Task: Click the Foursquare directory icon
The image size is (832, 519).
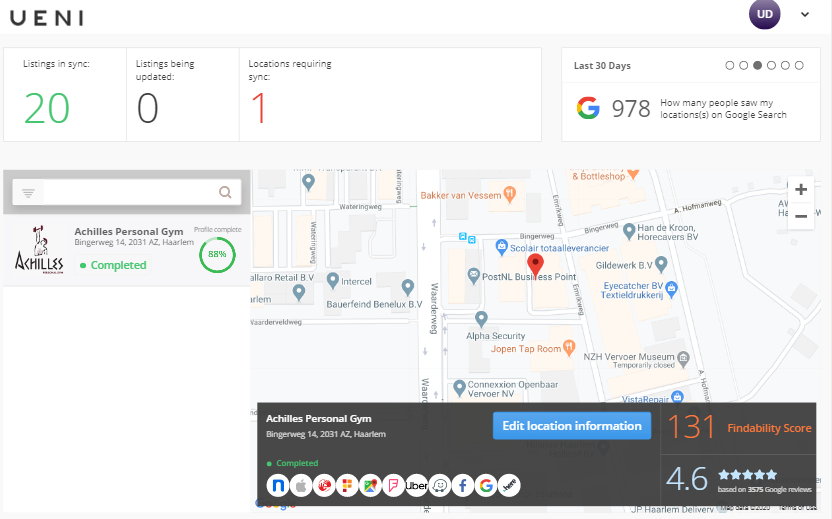Action: (393, 485)
